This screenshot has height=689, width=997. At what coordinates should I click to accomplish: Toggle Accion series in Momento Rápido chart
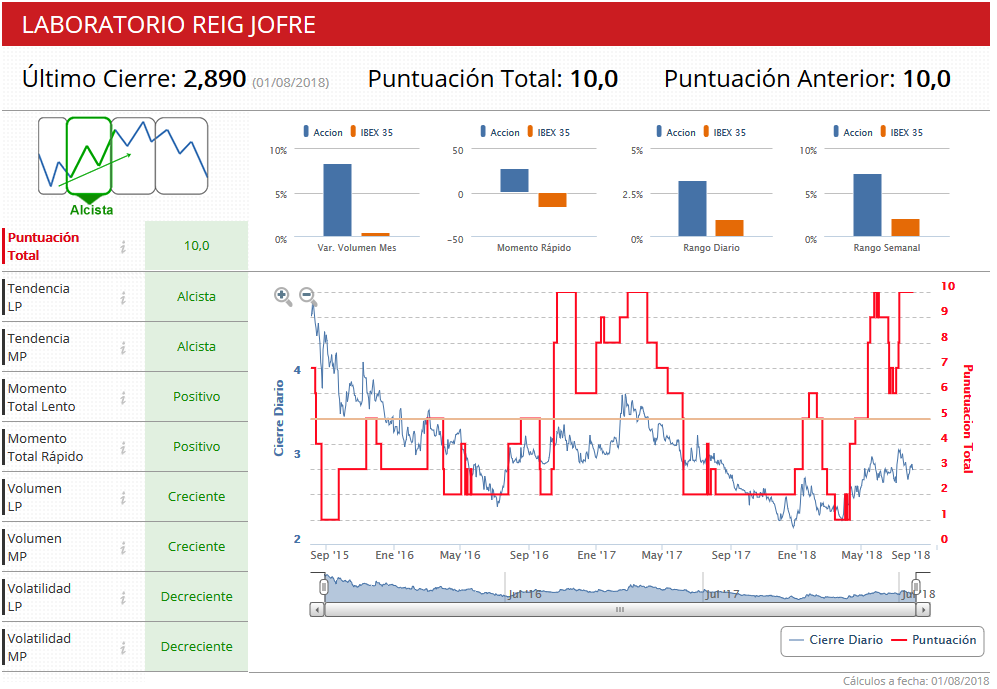point(500,132)
